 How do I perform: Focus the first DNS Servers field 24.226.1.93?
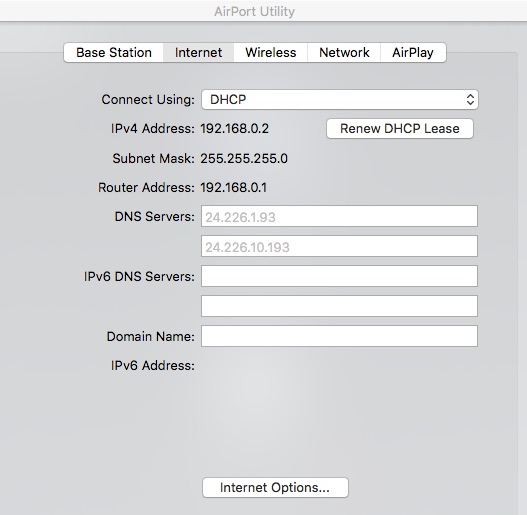click(339, 216)
